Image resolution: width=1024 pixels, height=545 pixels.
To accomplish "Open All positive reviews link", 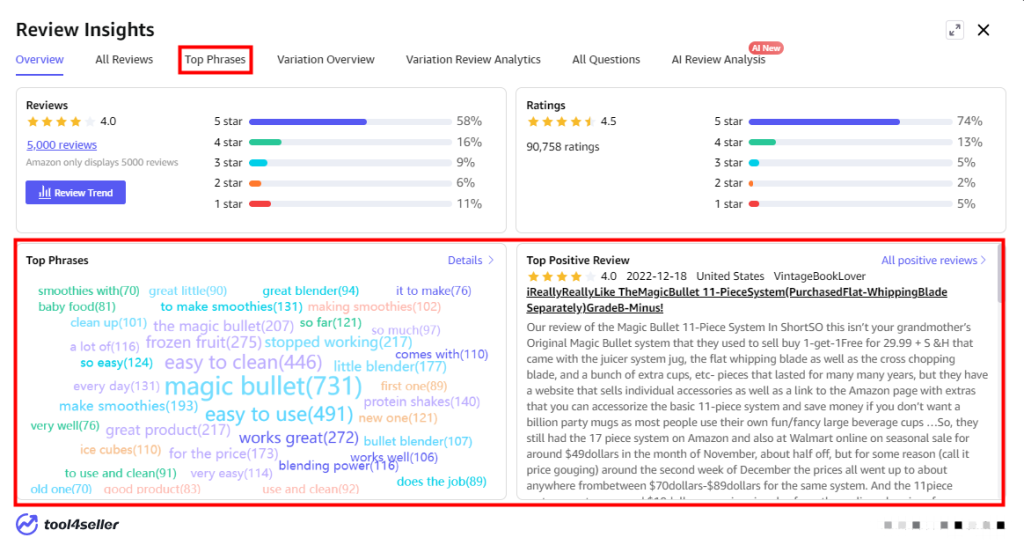I will click(929, 260).
